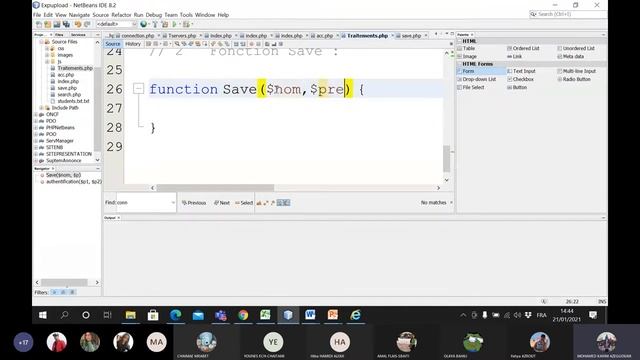
Task: Open the Tools menu
Action: coord(186,15)
